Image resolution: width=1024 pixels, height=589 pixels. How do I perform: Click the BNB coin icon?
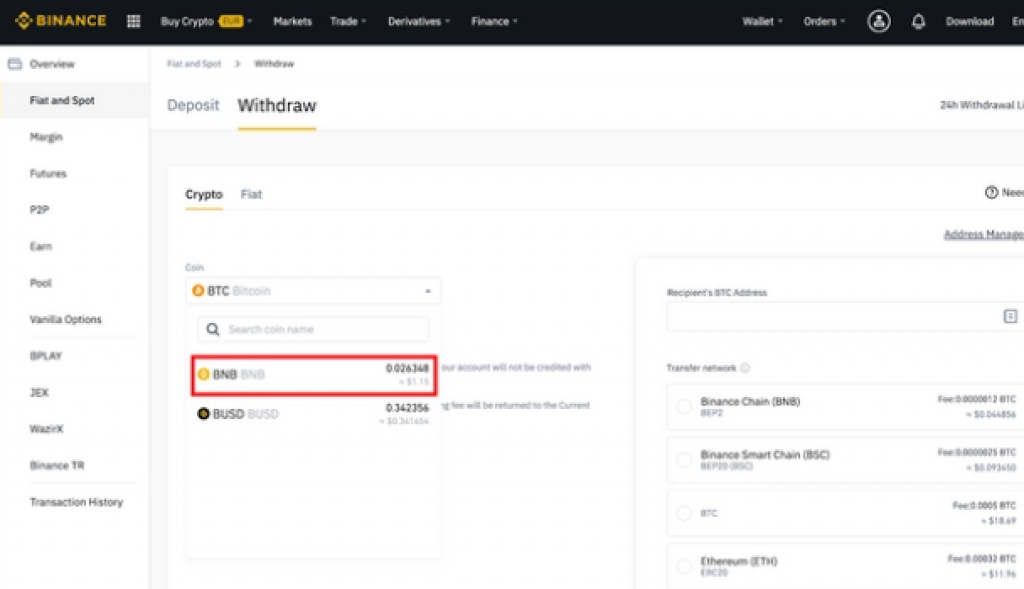(203, 374)
